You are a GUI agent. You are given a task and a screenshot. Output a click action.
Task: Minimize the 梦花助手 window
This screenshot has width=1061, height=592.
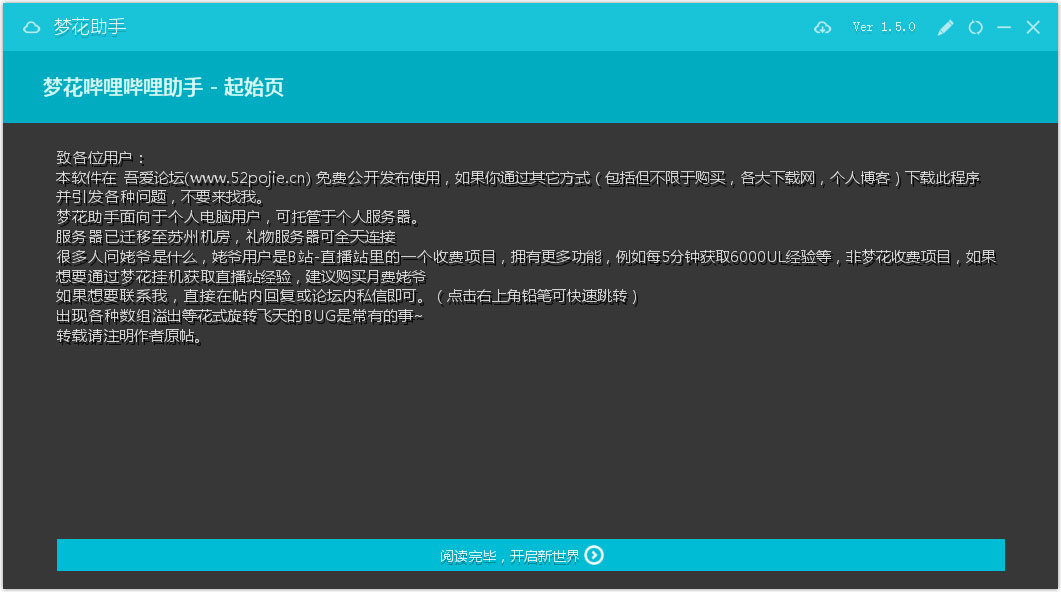coord(1004,28)
